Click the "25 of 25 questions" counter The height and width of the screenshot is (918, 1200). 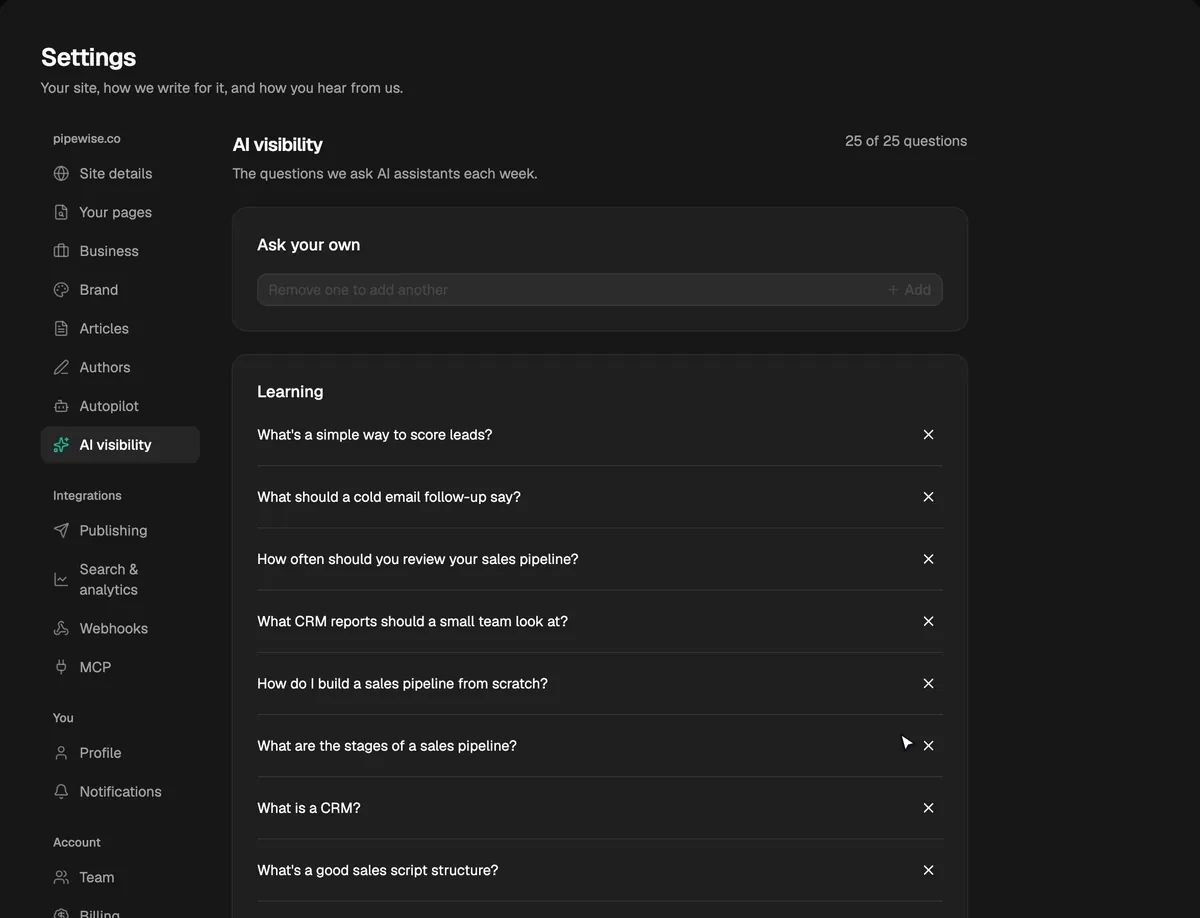point(906,141)
